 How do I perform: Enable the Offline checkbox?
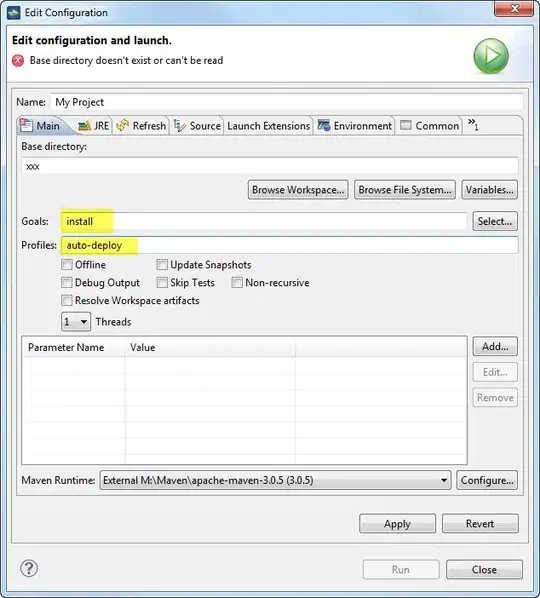(x=67, y=264)
